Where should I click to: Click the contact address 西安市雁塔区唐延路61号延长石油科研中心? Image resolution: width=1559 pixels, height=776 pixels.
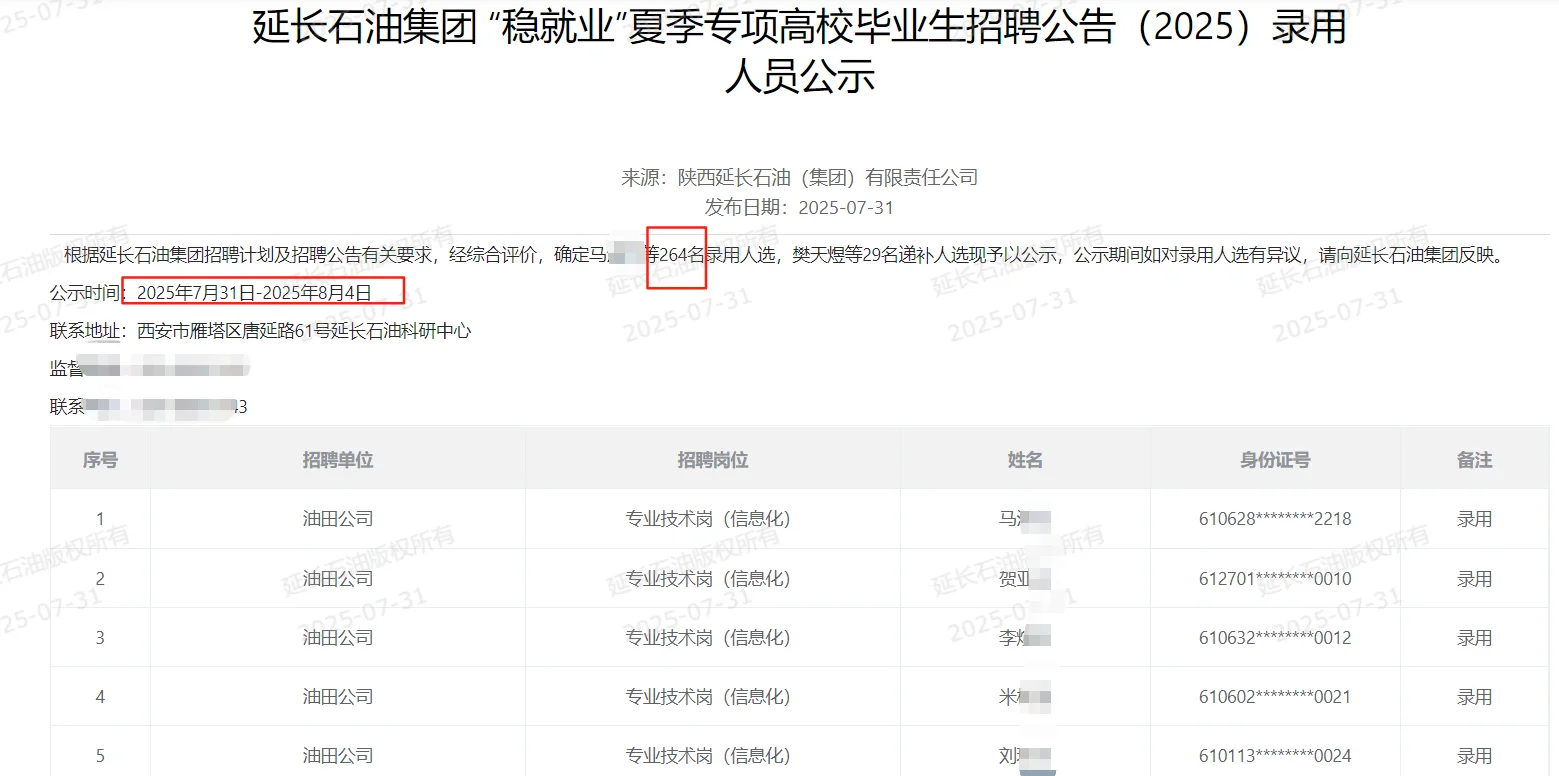[x=304, y=331]
